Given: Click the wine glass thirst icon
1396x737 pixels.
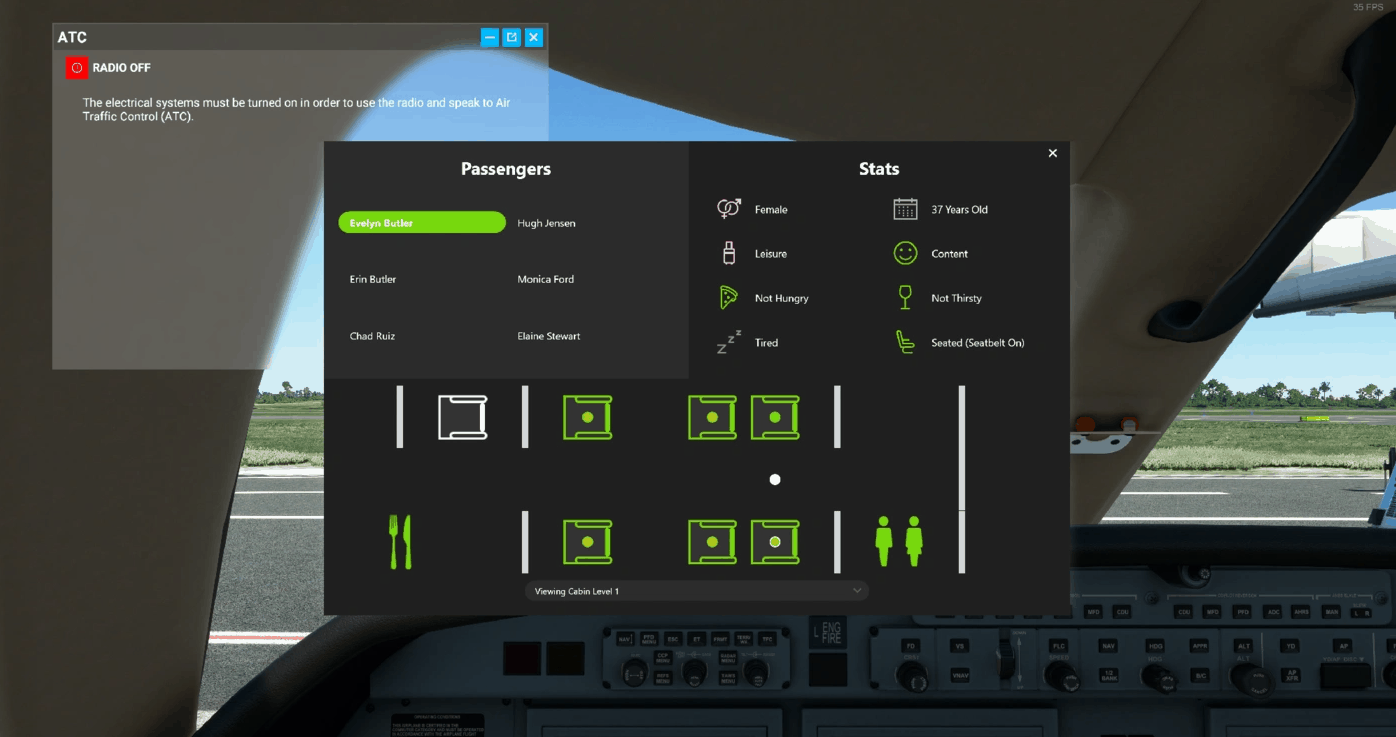Looking at the screenshot, I should coord(905,298).
